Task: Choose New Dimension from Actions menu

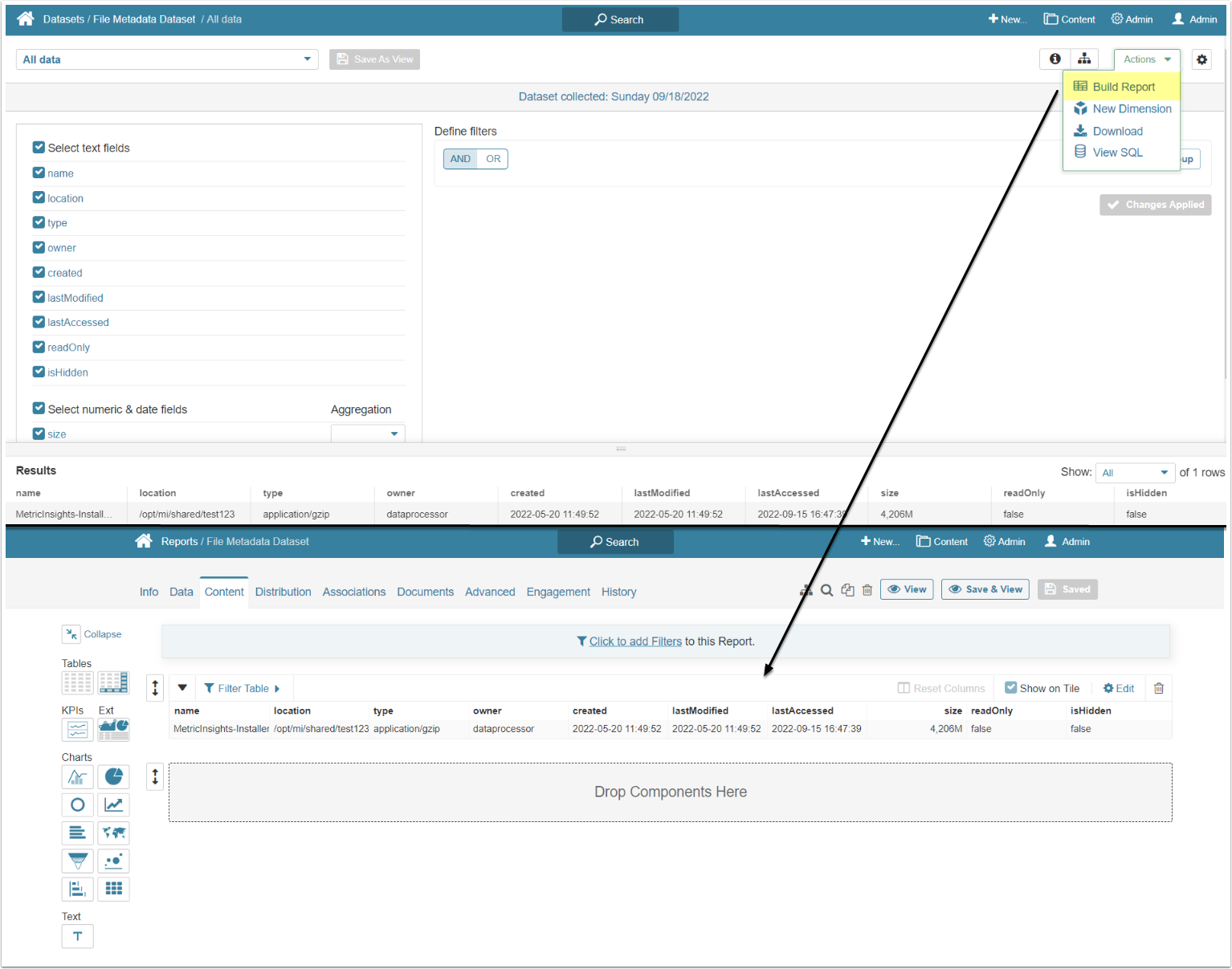Action: click(x=1122, y=108)
